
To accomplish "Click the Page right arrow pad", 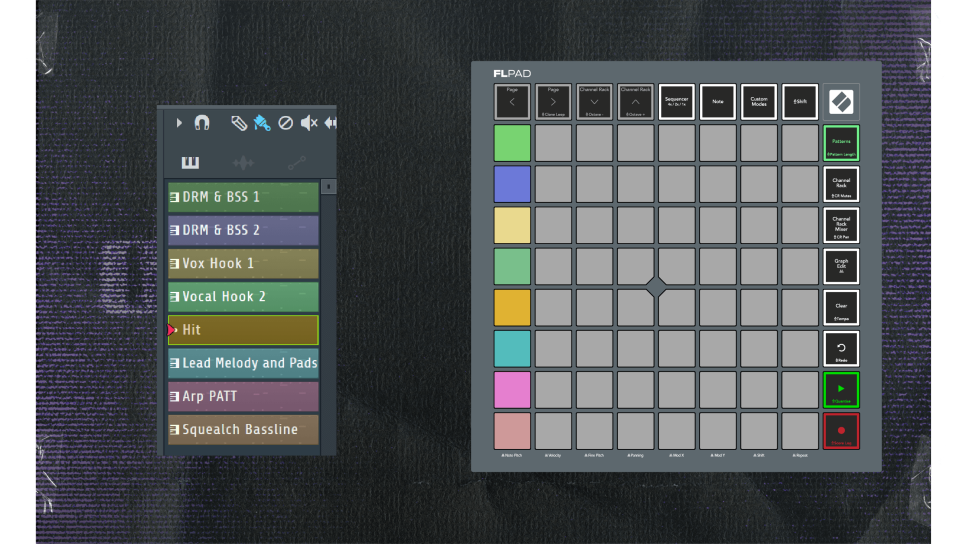I will 553,102.
